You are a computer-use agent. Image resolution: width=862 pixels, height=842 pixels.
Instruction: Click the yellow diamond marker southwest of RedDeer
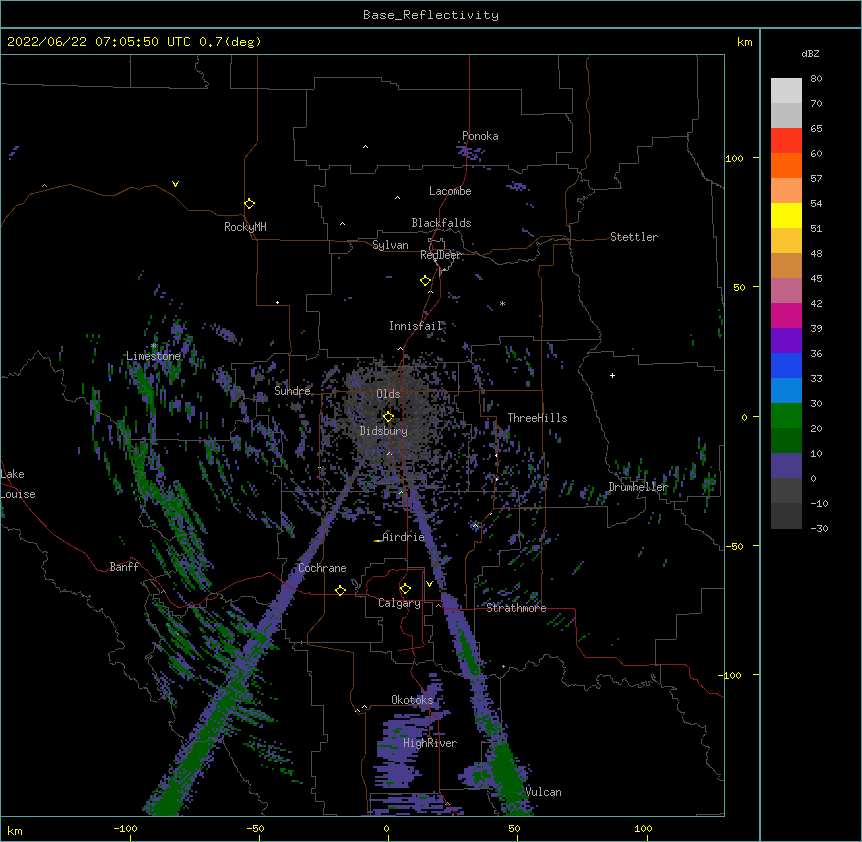click(426, 281)
